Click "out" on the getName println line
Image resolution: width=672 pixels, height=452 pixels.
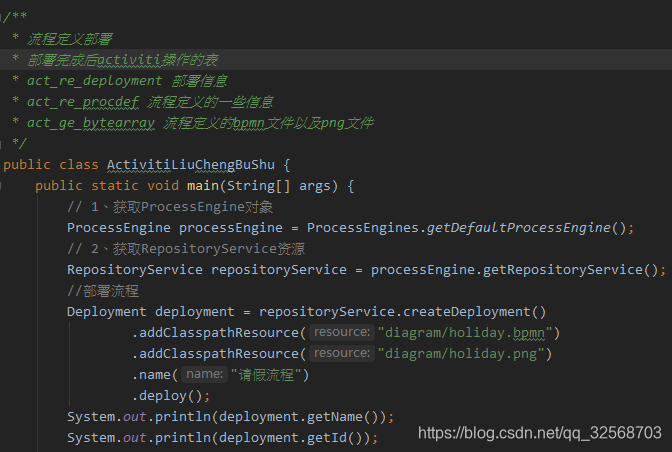135,417
